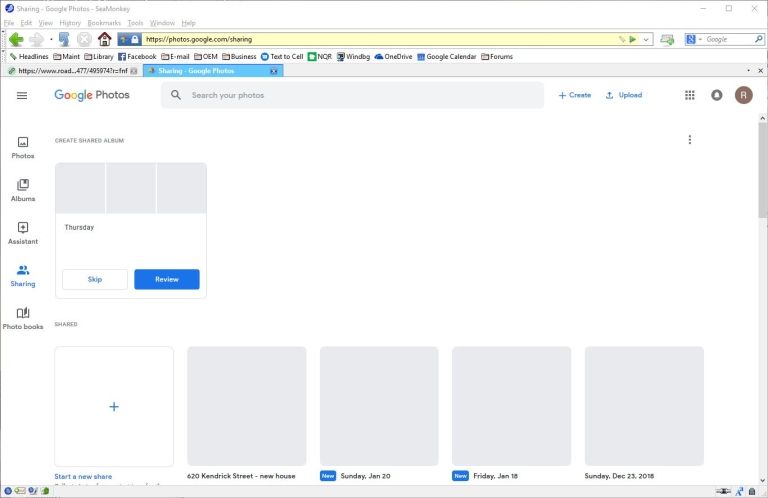Review the Thursday shared album suggestion
This screenshot has width=768, height=498.
167,279
